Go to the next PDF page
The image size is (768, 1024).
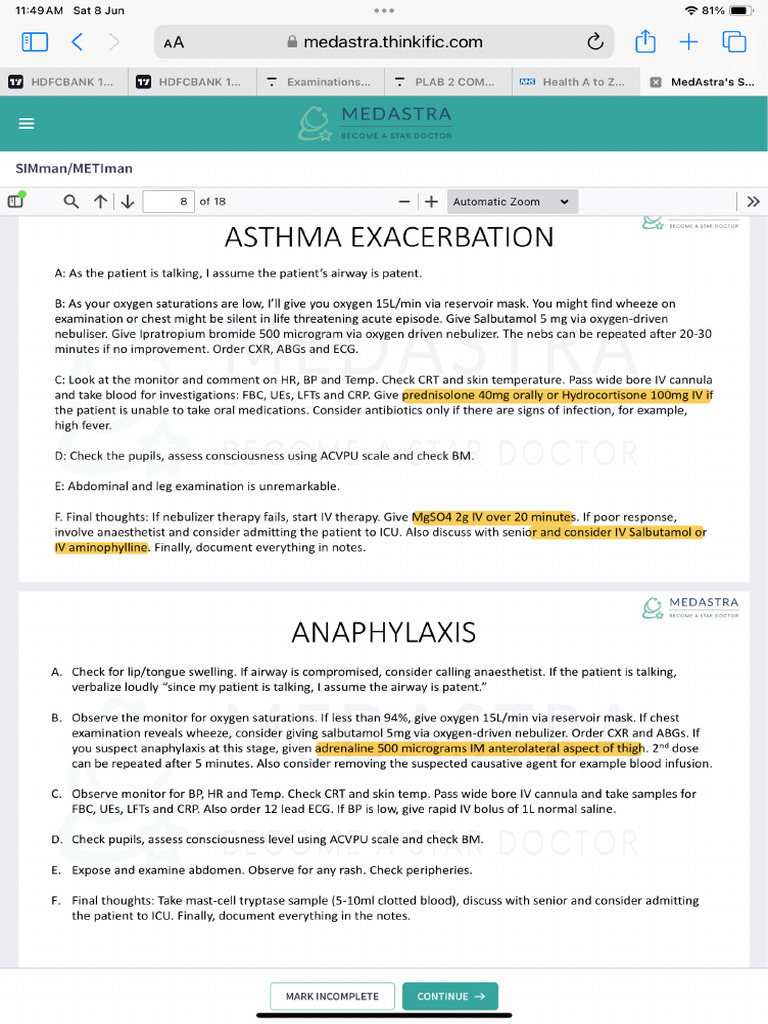tap(128, 201)
